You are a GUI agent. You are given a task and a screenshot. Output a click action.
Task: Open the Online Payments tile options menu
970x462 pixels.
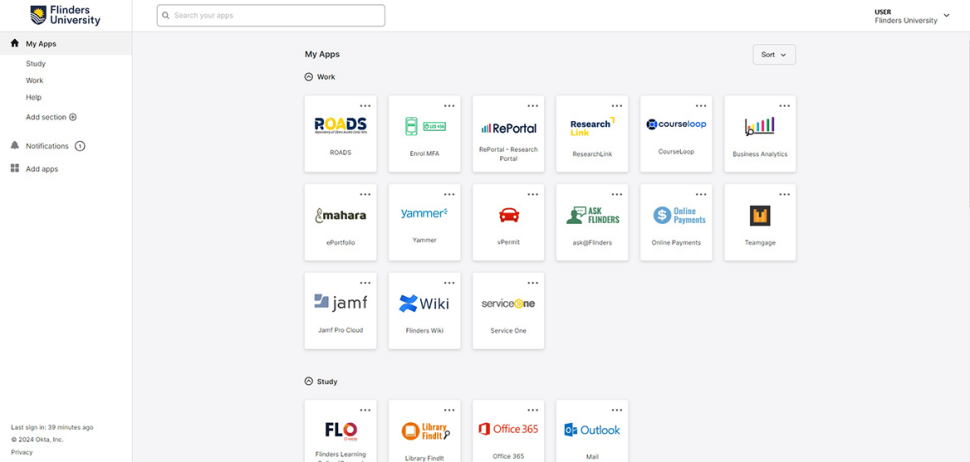pyautogui.click(x=701, y=194)
